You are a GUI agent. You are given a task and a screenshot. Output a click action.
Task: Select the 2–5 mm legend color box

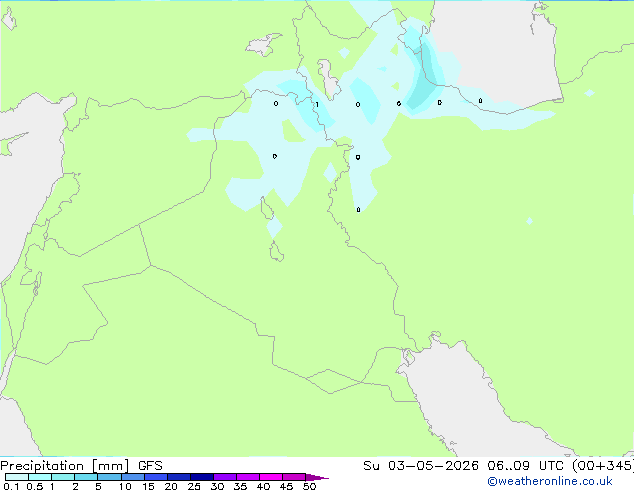86,477
